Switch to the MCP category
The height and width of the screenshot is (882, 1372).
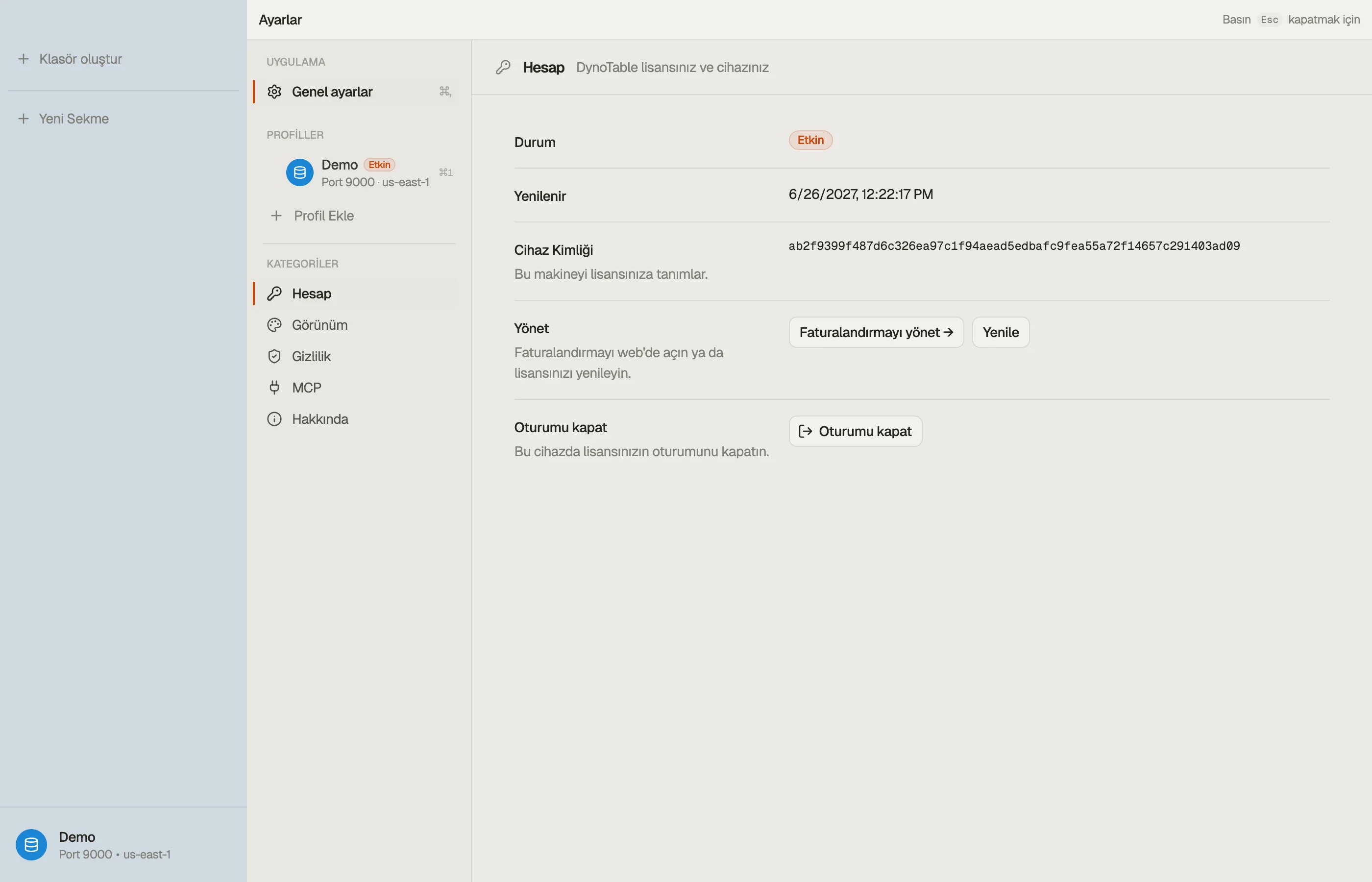coord(358,388)
